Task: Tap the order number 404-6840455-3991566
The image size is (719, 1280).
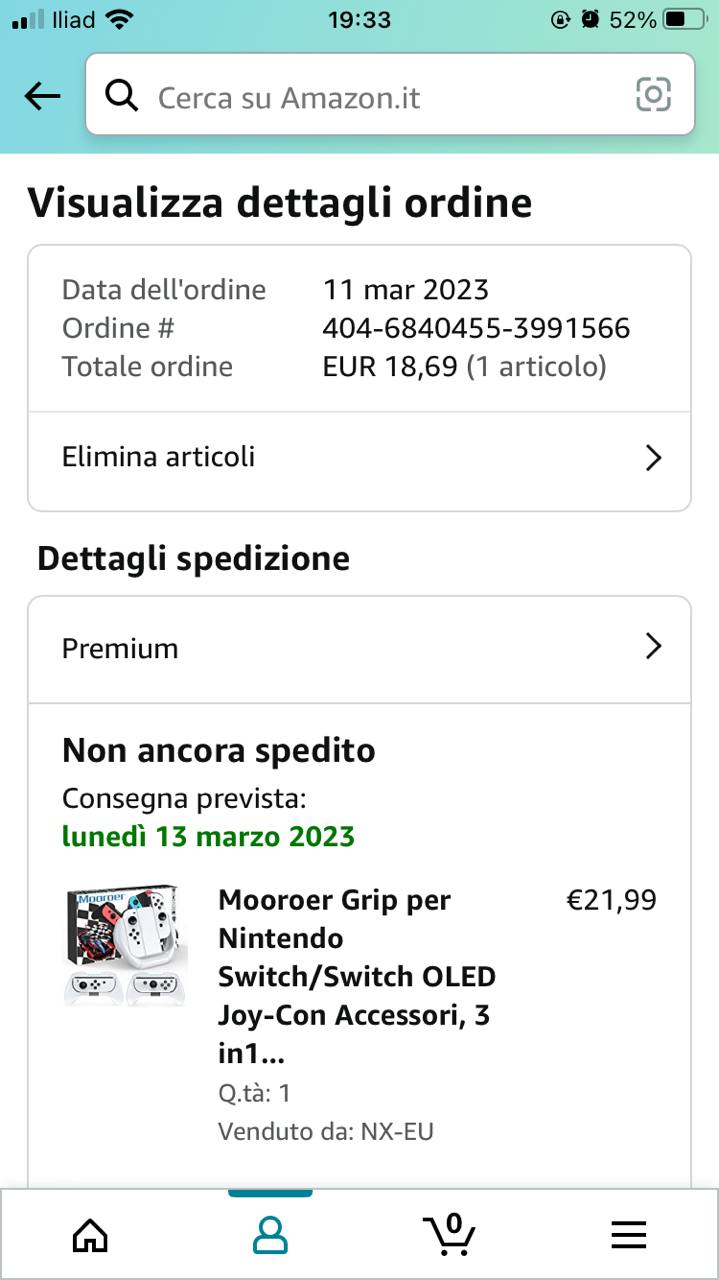Action: click(x=476, y=328)
